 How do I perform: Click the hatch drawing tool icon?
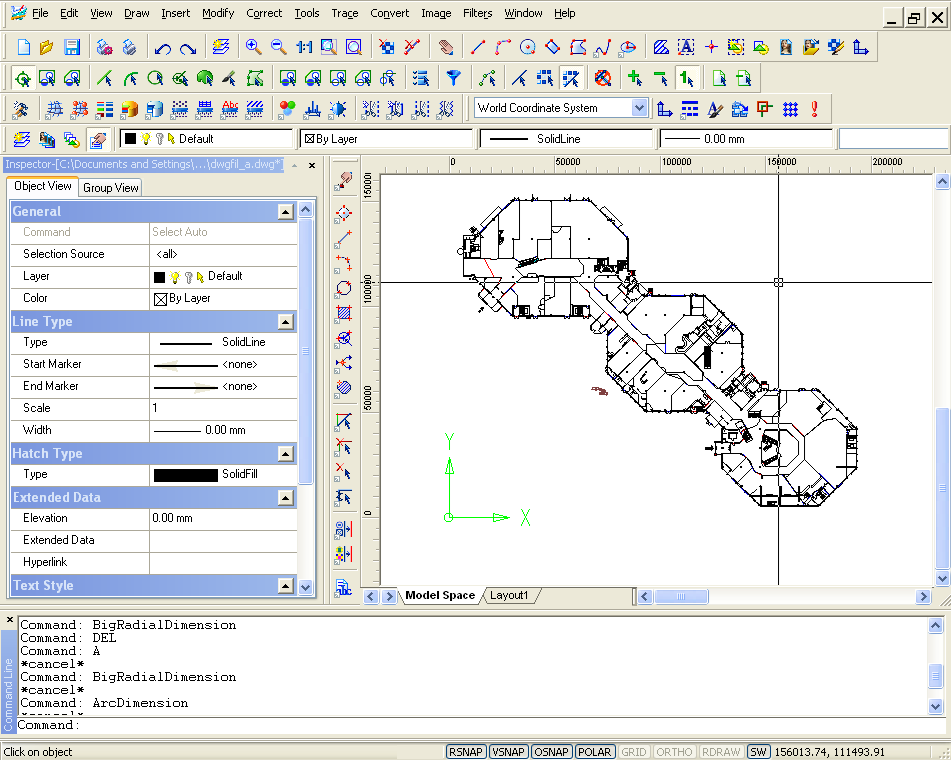661,47
